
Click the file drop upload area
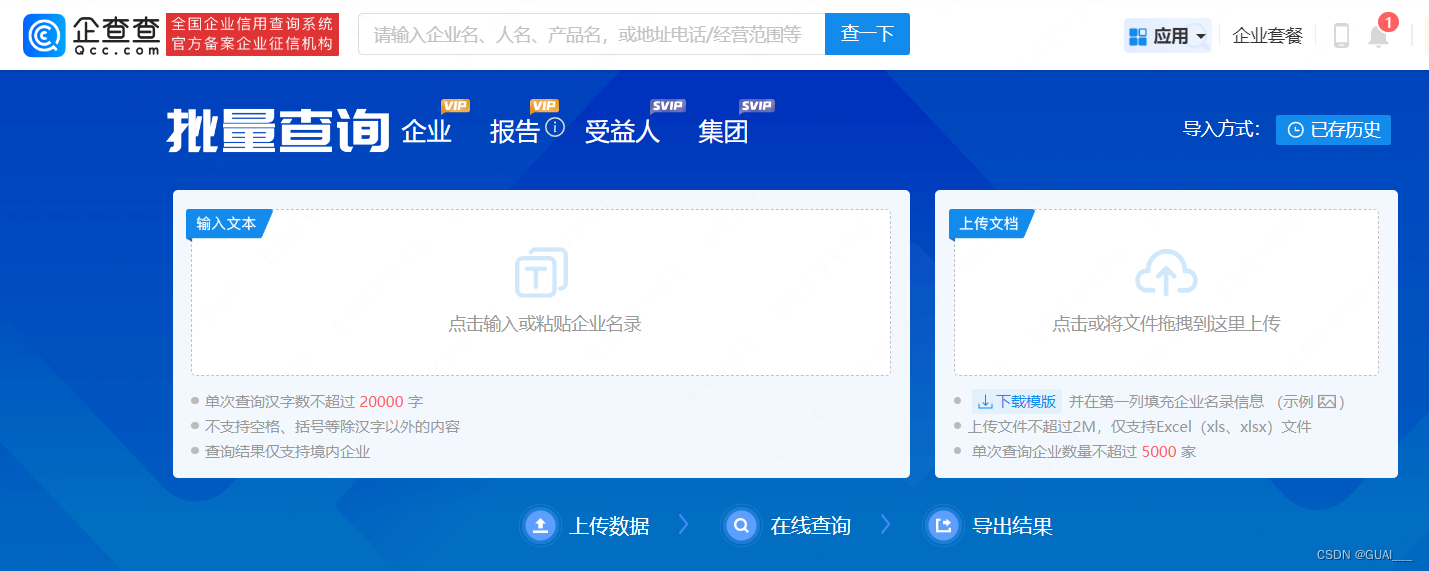click(1166, 292)
